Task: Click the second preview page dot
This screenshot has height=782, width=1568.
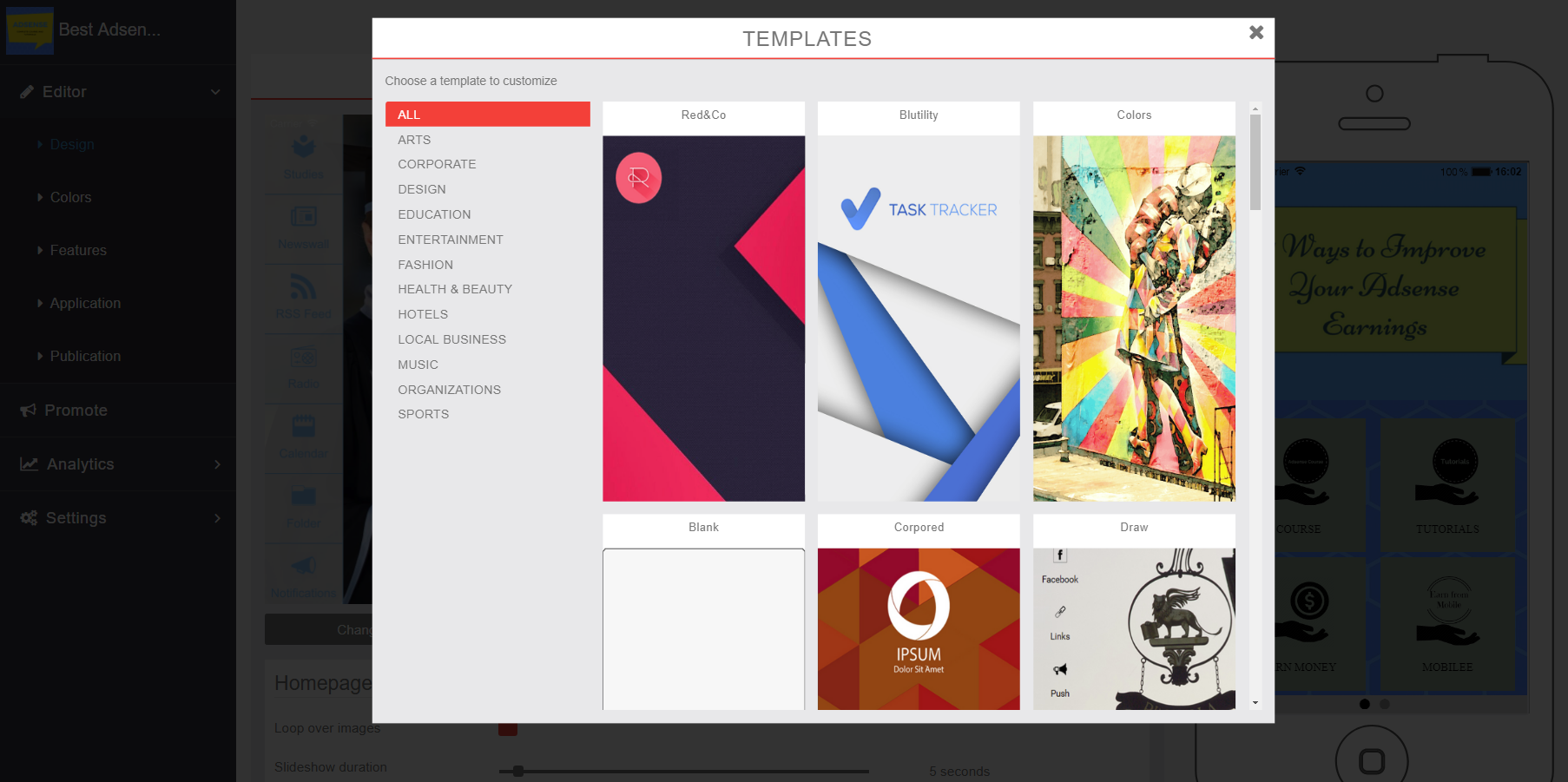Action: [1385, 704]
